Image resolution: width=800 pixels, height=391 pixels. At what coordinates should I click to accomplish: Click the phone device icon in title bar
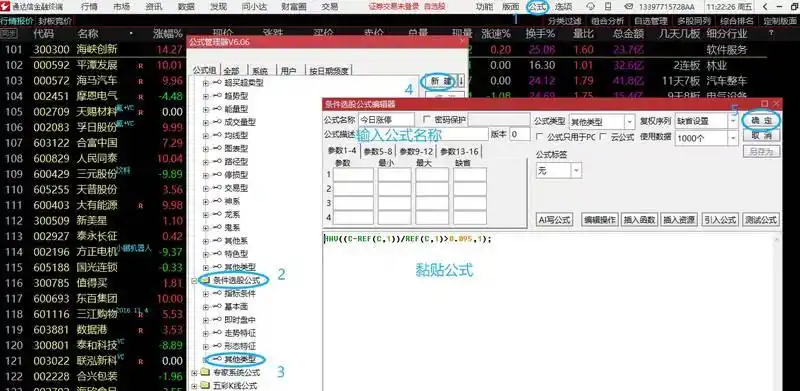pyautogui.click(x=608, y=7)
